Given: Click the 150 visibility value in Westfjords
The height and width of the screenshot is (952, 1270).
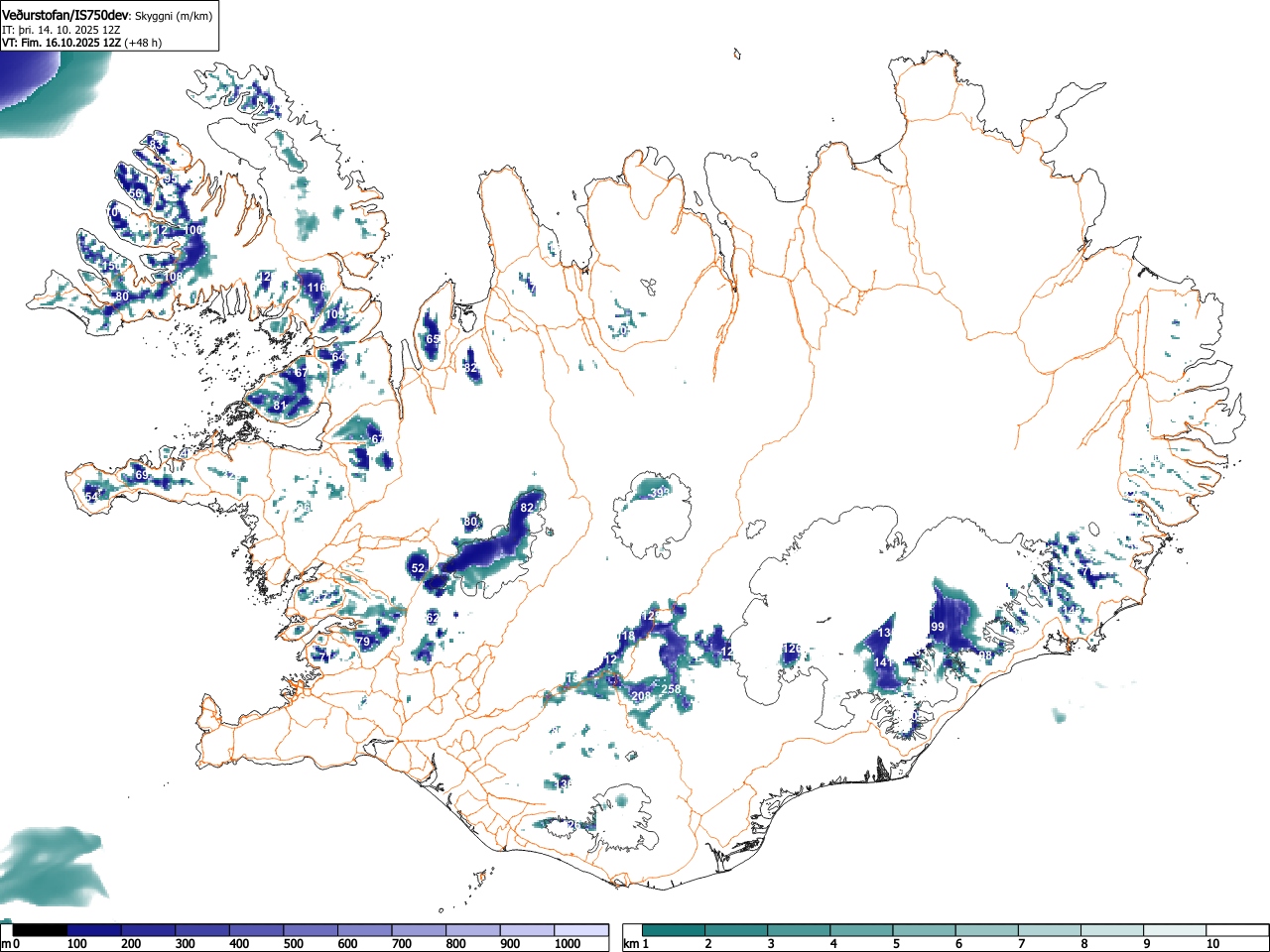Looking at the screenshot, I should coord(110,267).
